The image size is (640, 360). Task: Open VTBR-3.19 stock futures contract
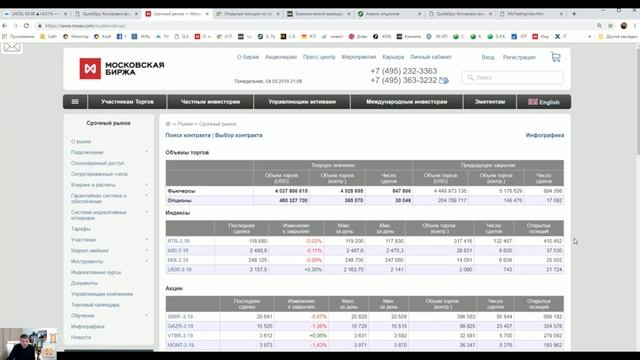click(x=180, y=336)
